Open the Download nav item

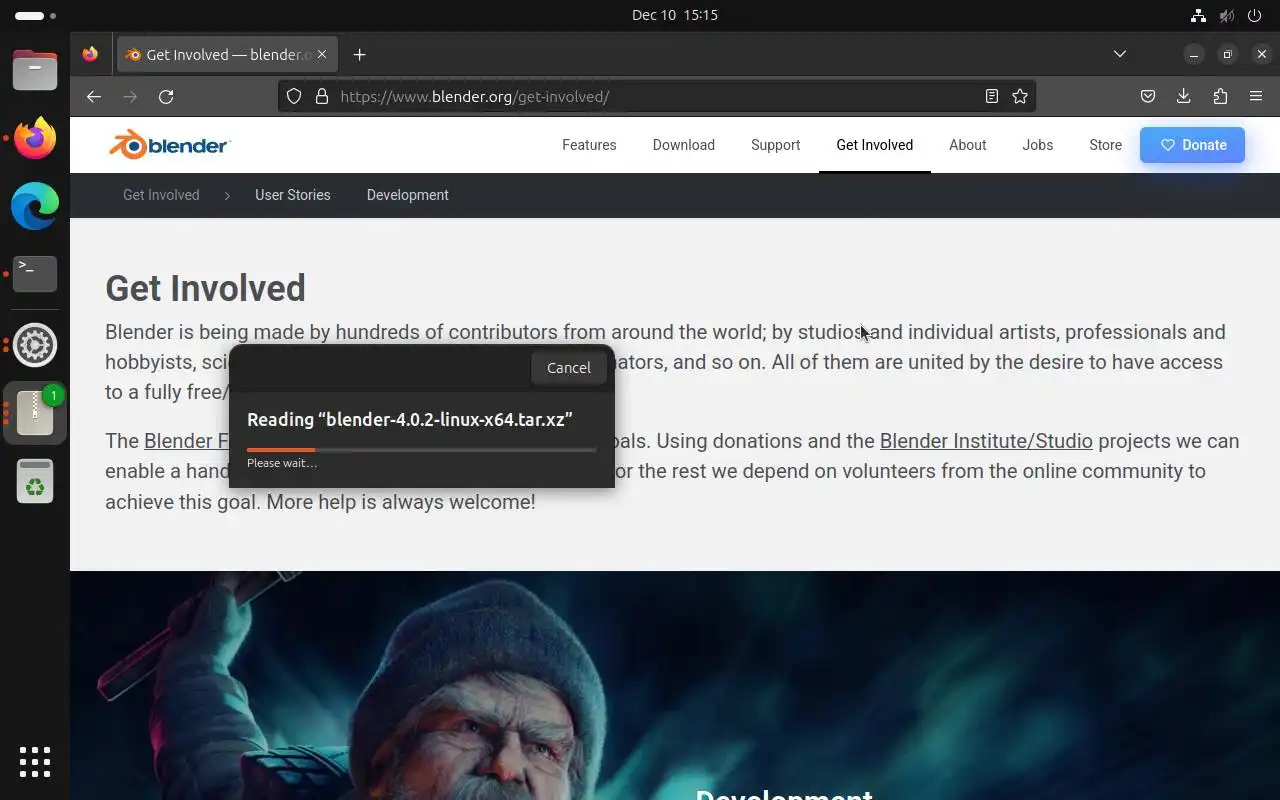[x=684, y=145]
